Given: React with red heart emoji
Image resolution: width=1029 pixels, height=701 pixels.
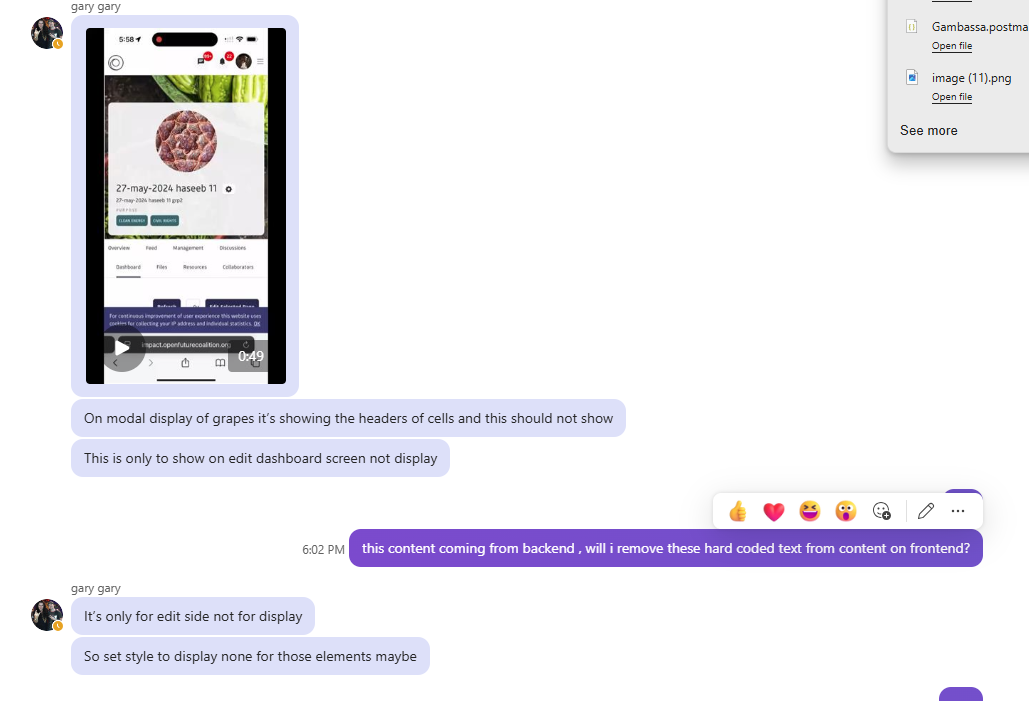Looking at the screenshot, I should [774, 511].
